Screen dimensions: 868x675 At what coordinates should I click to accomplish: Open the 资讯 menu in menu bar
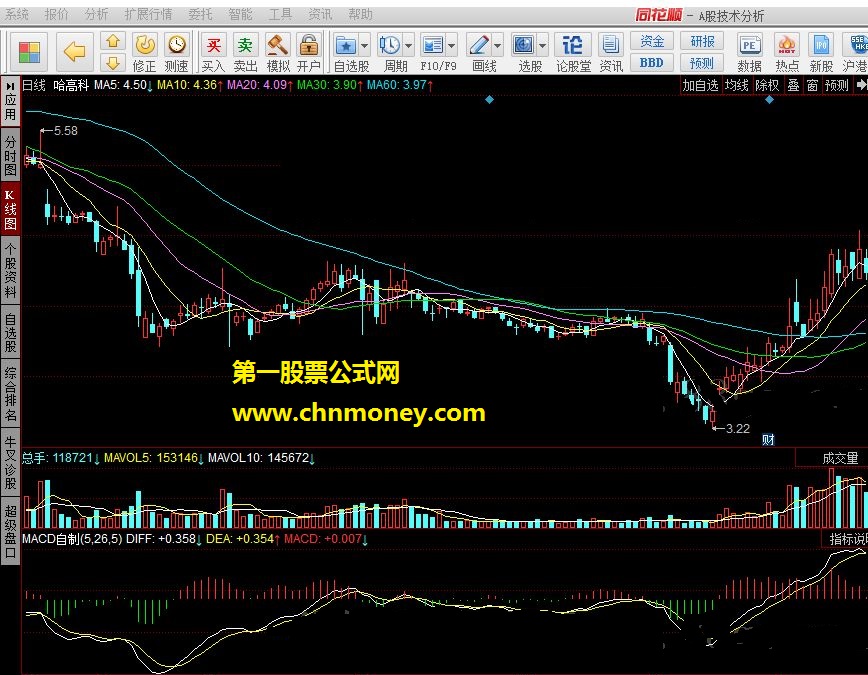click(320, 14)
